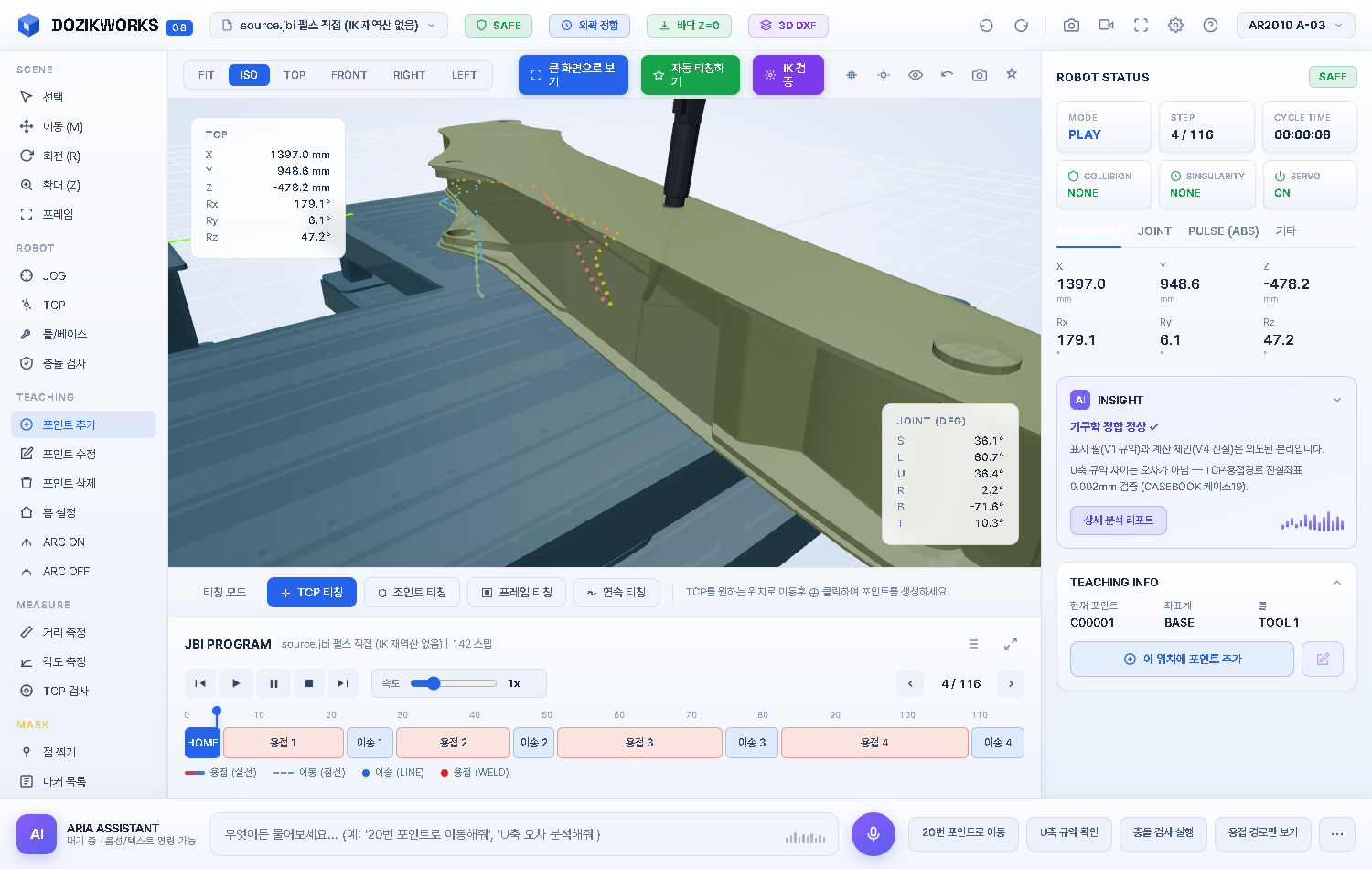Open 홈 설정 home setting
Screen dimensions: 1372x869
[83, 512]
